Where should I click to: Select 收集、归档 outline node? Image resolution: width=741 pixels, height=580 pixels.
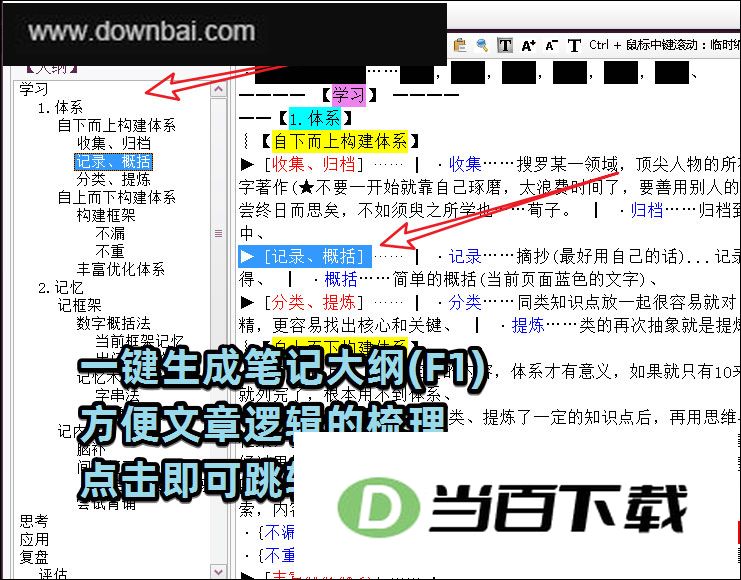pos(114,143)
